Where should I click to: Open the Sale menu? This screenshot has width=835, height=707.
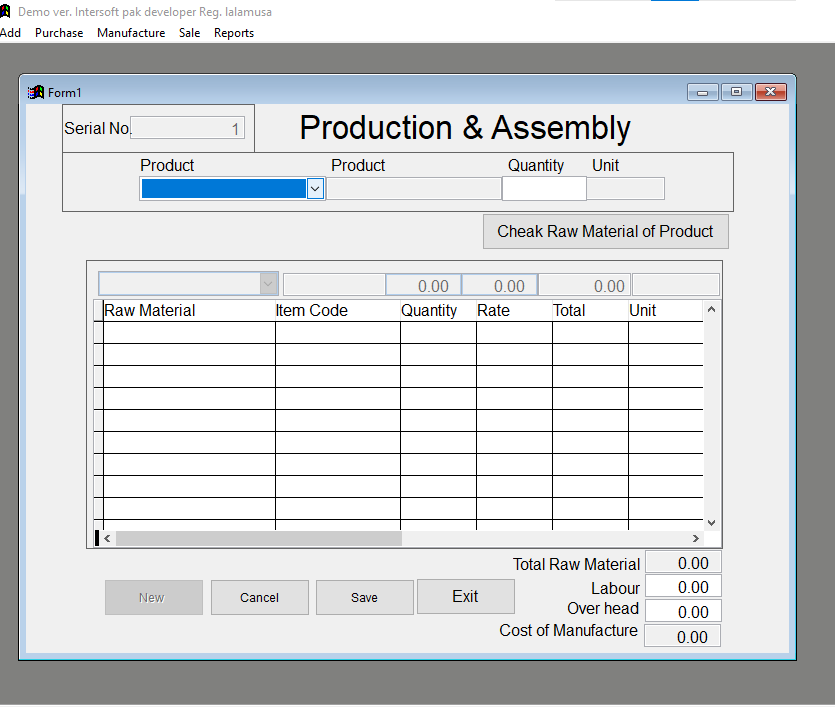189,32
